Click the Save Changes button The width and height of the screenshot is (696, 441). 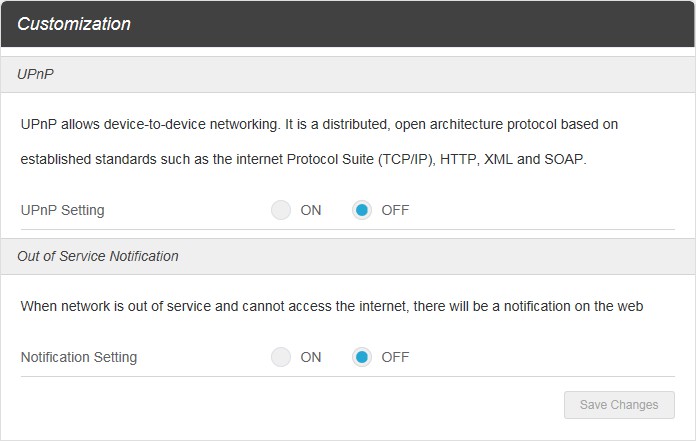pyautogui.click(x=619, y=405)
